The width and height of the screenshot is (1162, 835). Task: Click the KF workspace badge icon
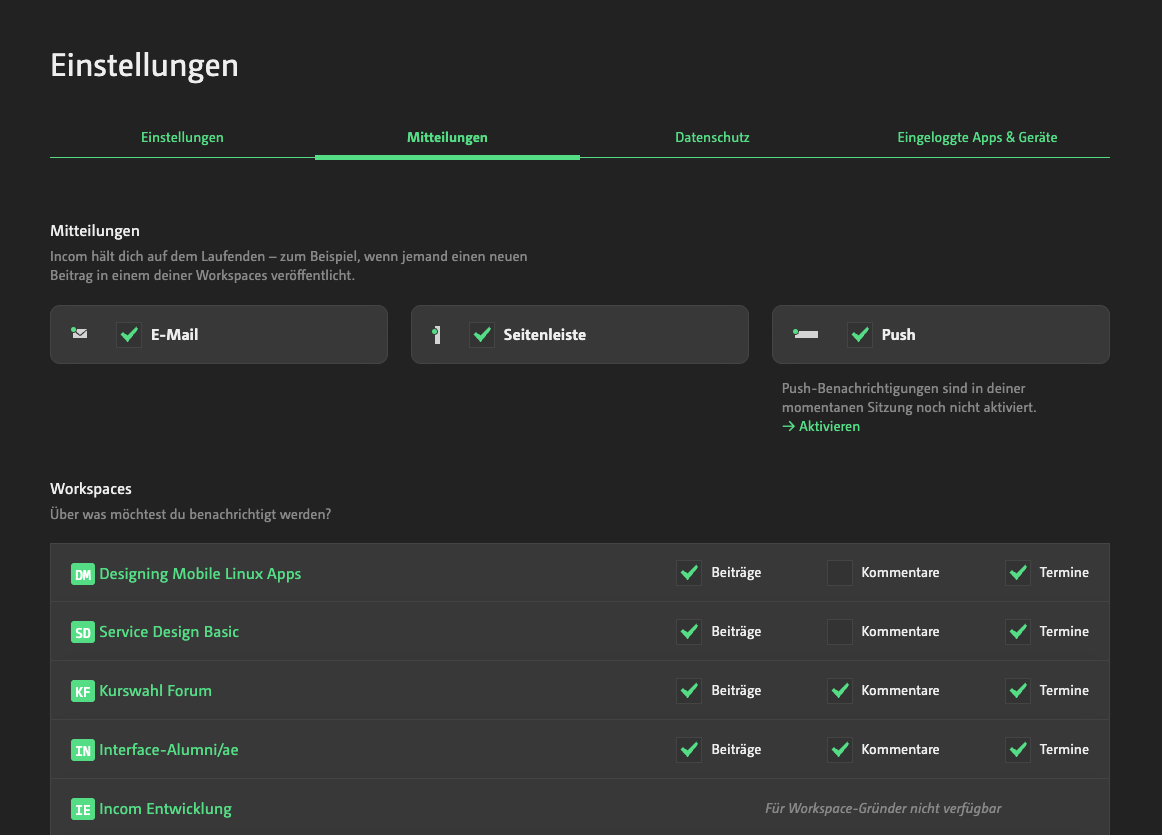83,691
